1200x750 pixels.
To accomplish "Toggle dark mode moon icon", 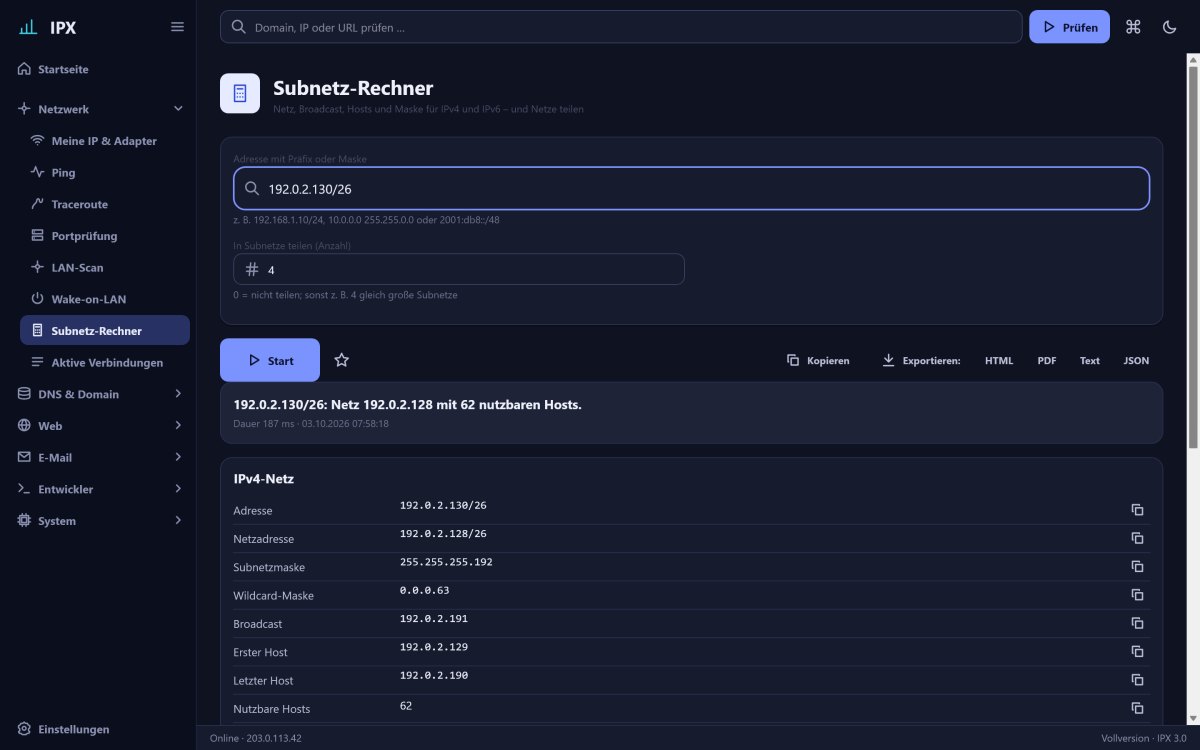I will [1169, 27].
